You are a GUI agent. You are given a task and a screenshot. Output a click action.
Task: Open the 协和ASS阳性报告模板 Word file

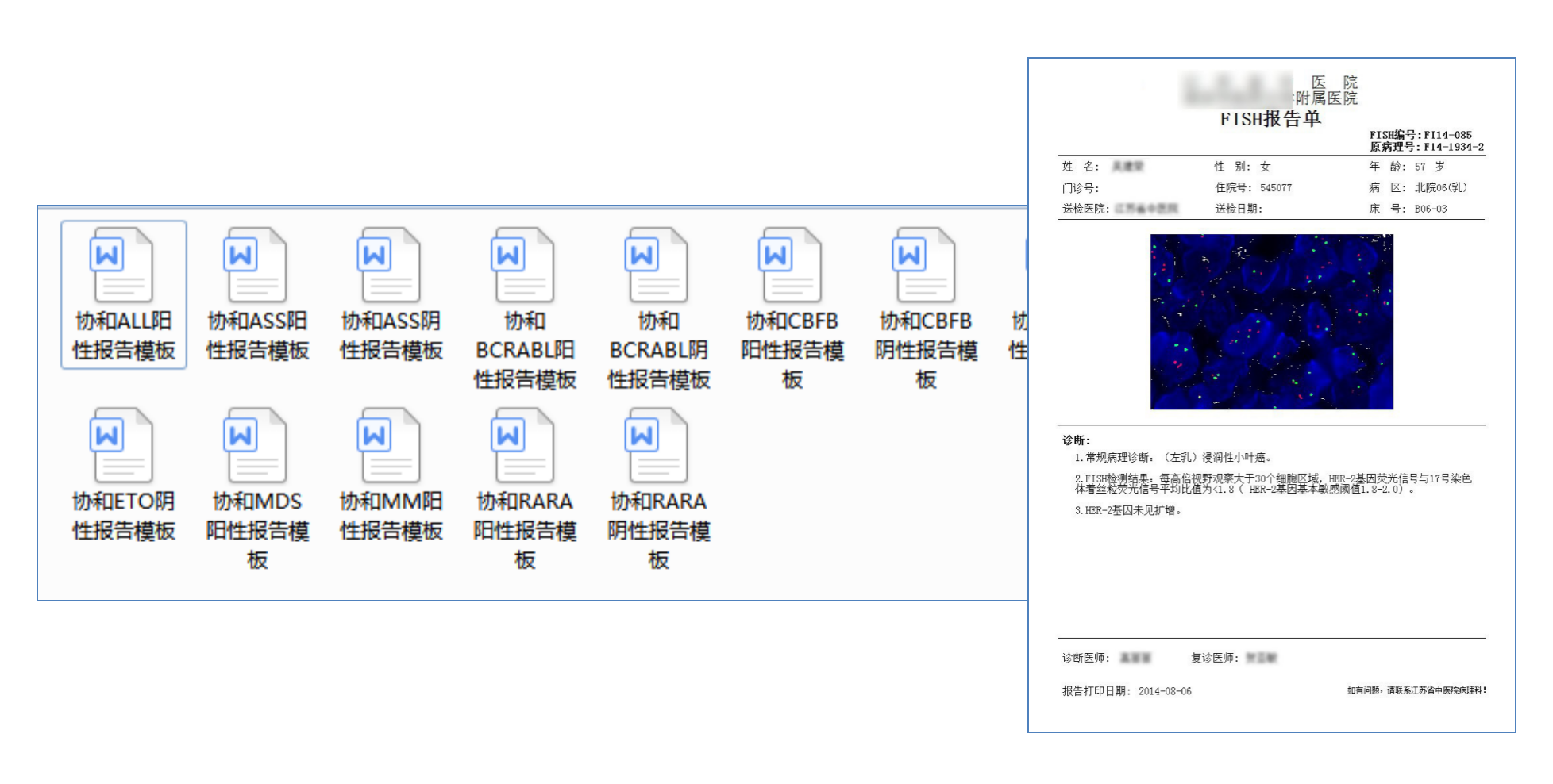pyautogui.click(x=256, y=265)
